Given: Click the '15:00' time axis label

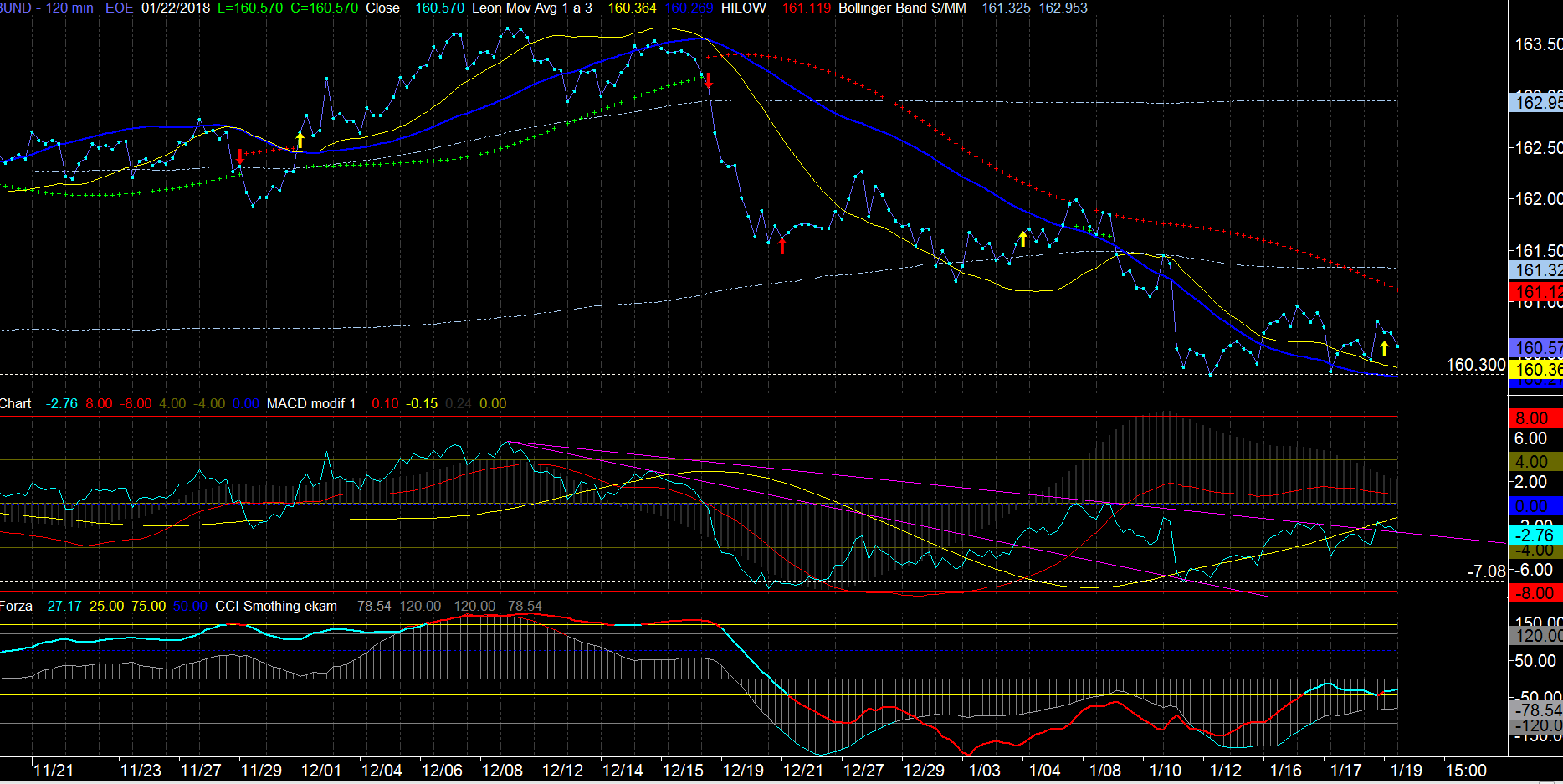Looking at the screenshot, I should [1466, 770].
